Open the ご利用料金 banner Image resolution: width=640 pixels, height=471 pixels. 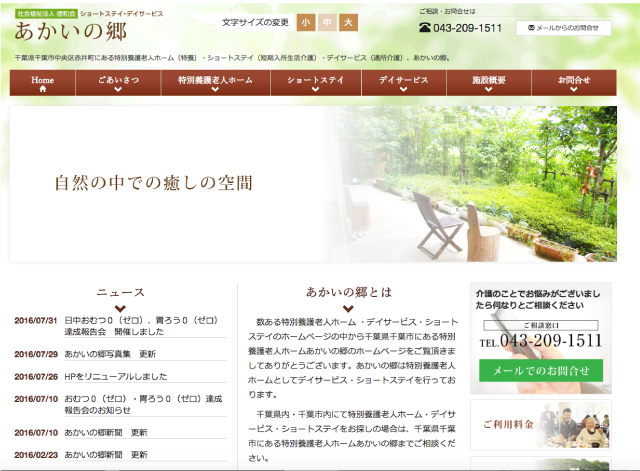click(541, 424)
